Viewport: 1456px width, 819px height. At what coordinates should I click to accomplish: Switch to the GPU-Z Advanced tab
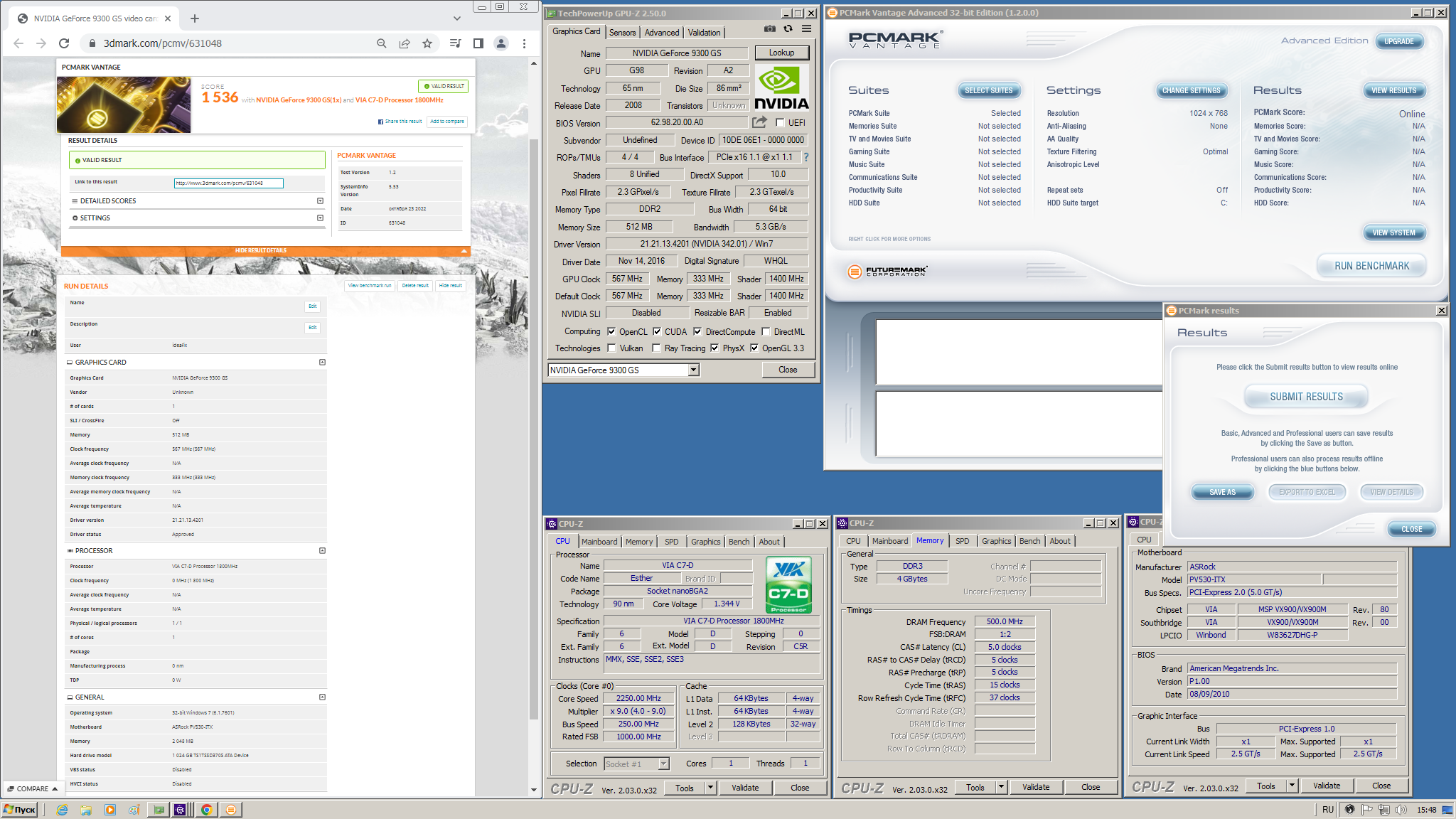(x=662, y=33)
